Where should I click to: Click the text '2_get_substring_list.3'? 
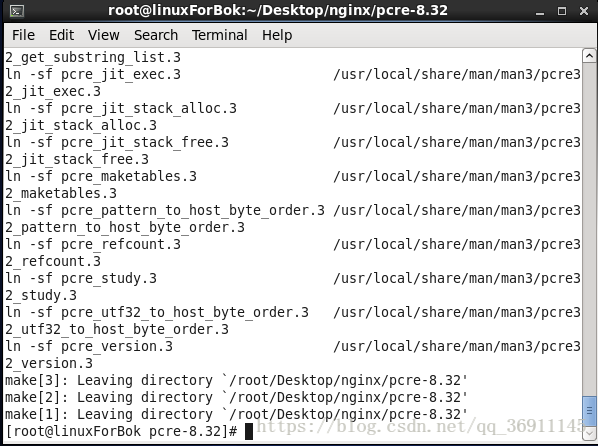(x=93, y=58)
